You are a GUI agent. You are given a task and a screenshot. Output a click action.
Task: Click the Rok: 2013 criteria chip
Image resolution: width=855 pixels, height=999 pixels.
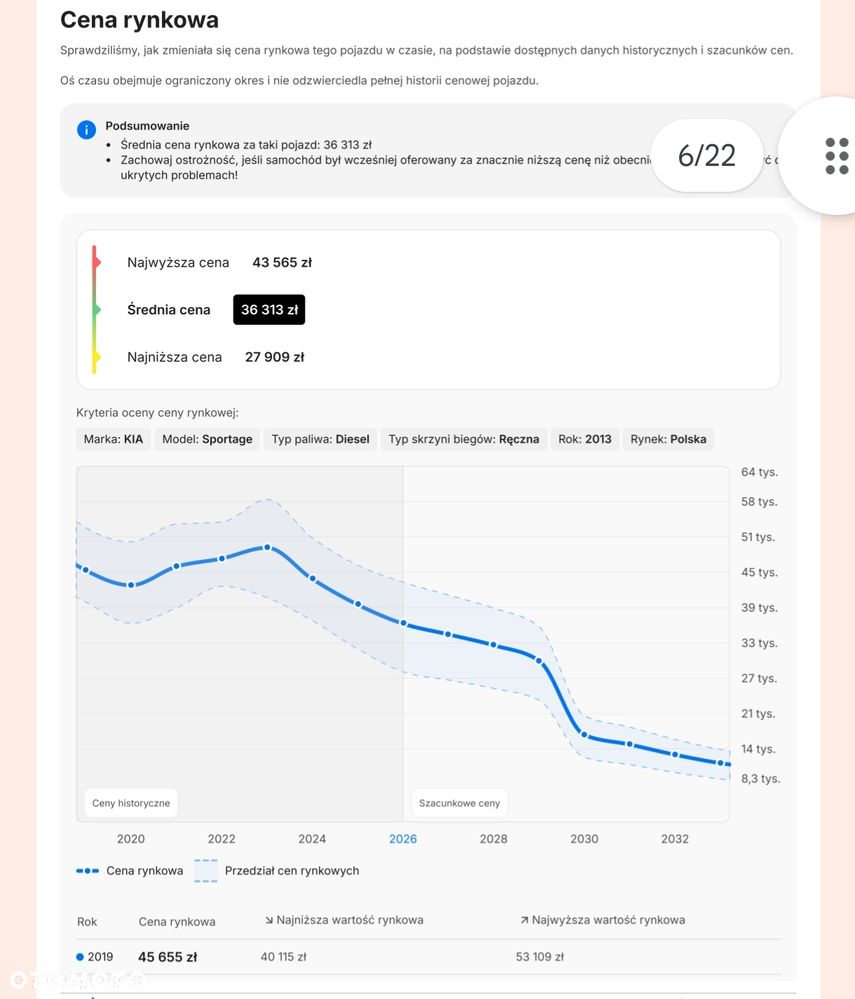585,439
